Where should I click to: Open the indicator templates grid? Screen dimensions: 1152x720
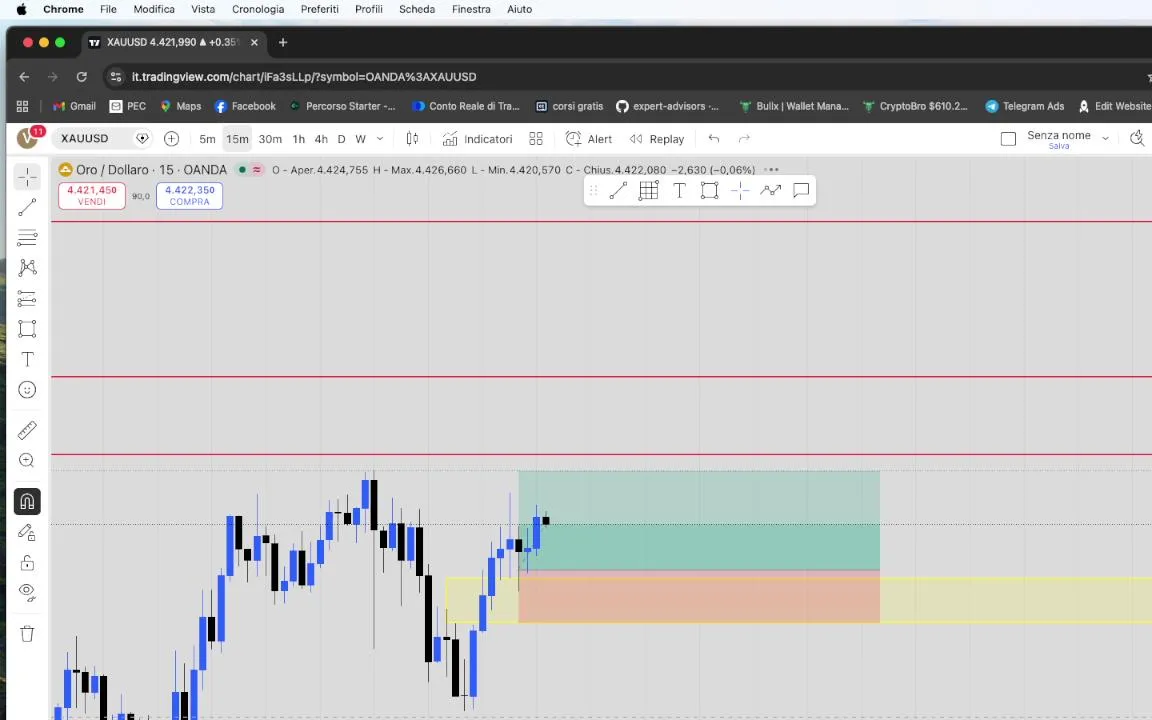tap(536, 138)
